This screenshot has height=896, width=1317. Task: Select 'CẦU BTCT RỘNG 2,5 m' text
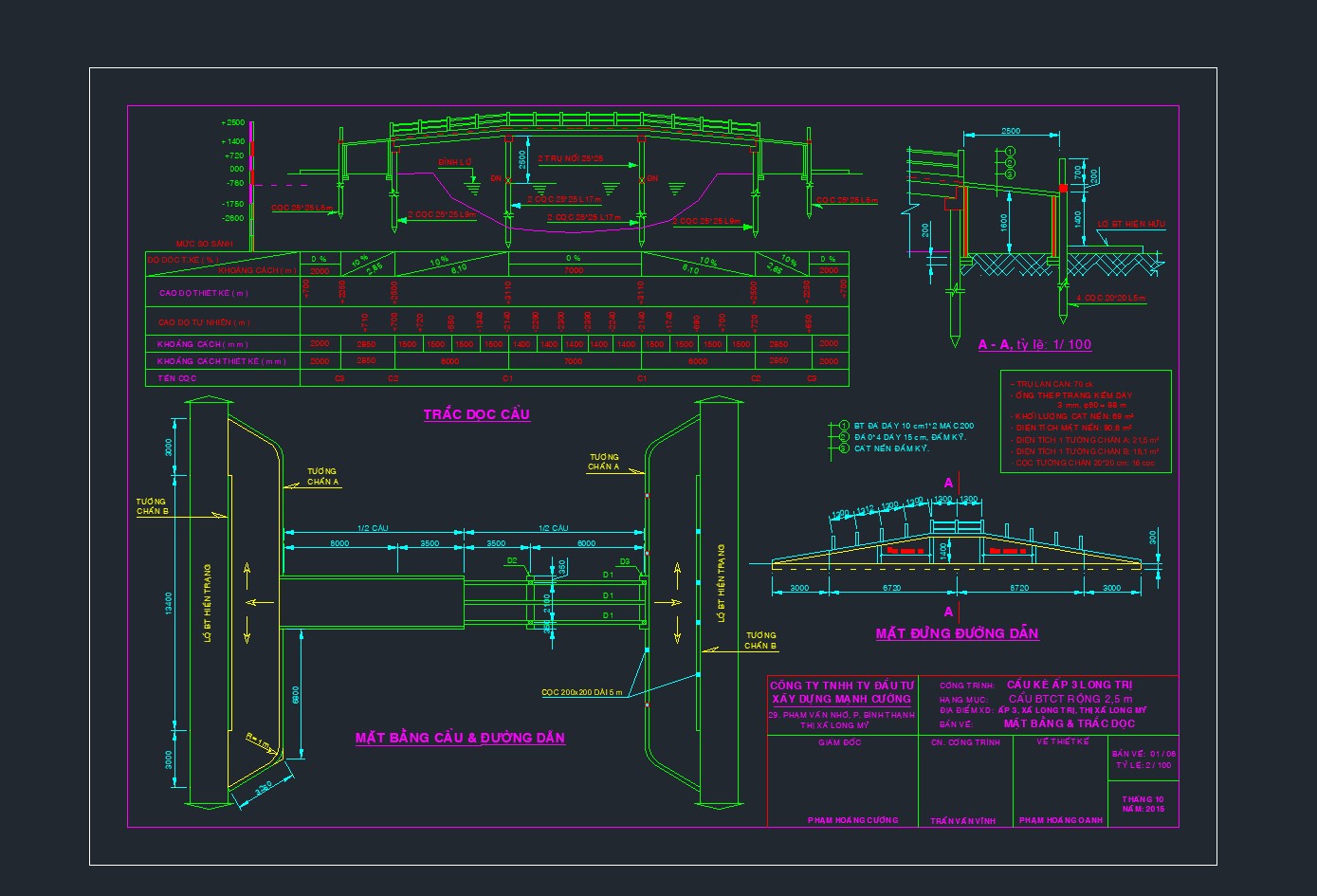coord(1070,699)
